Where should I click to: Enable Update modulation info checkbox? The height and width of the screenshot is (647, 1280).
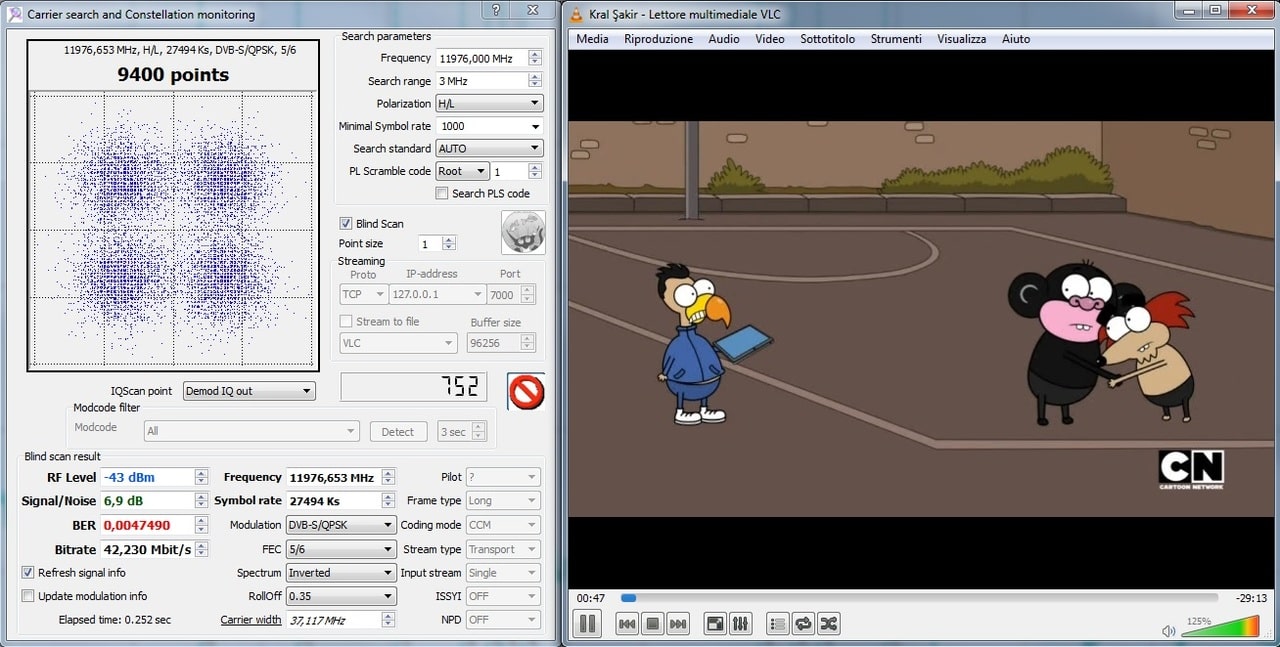click(x=28, y=596)
